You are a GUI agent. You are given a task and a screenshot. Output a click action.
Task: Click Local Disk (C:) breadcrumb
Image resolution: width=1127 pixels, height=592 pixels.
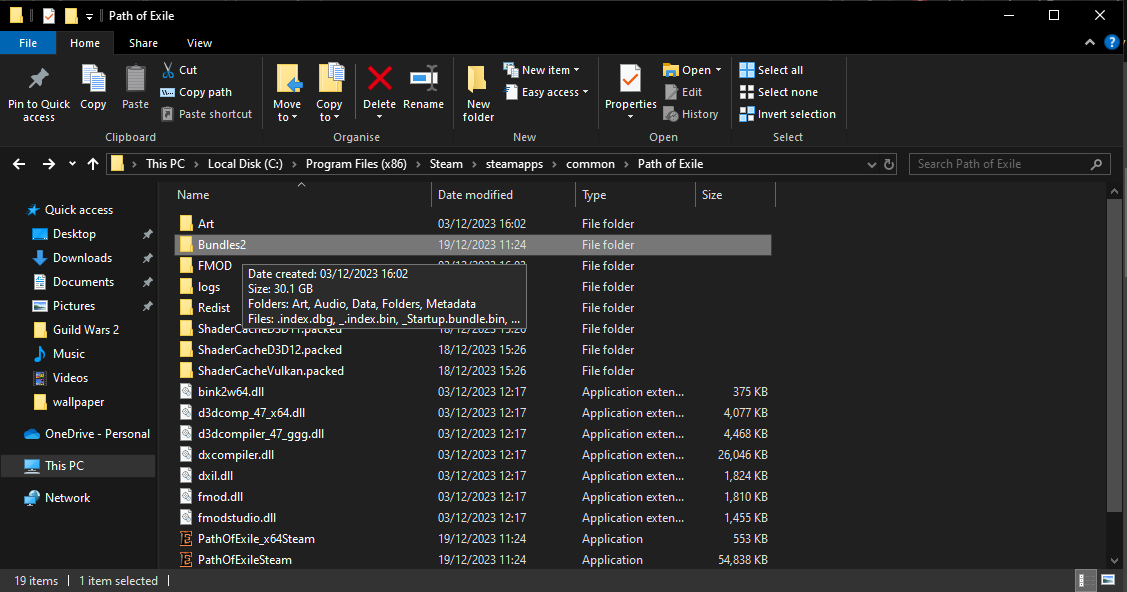245,164
